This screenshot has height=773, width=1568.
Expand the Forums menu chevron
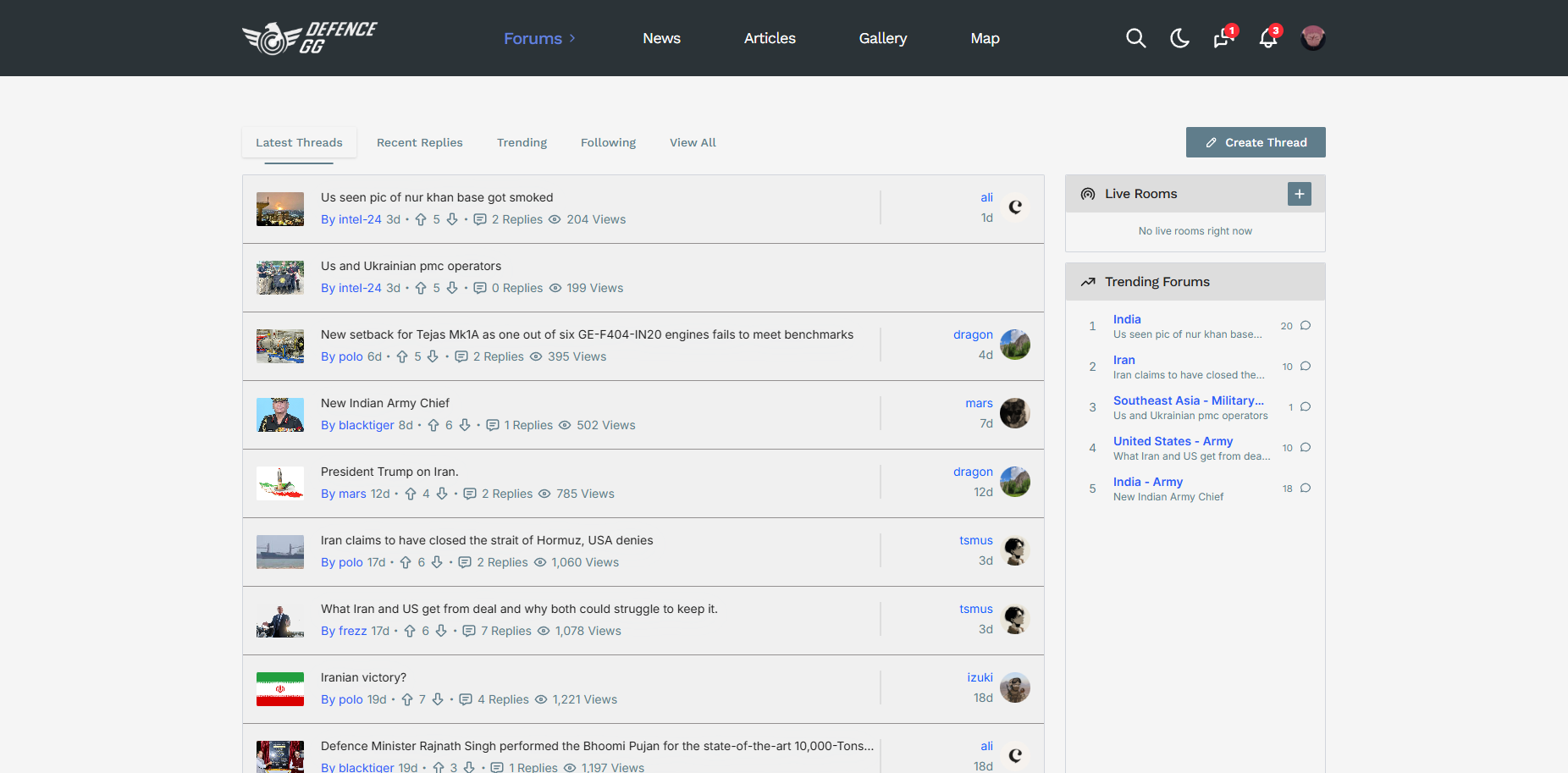coord(572,38)
